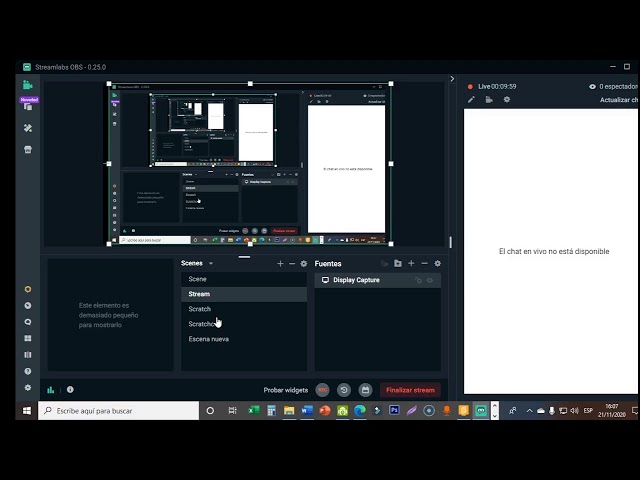Select the Stream scene
This screenshot has height=480, width=640.
pyautogui.click(x=244, y=294)
